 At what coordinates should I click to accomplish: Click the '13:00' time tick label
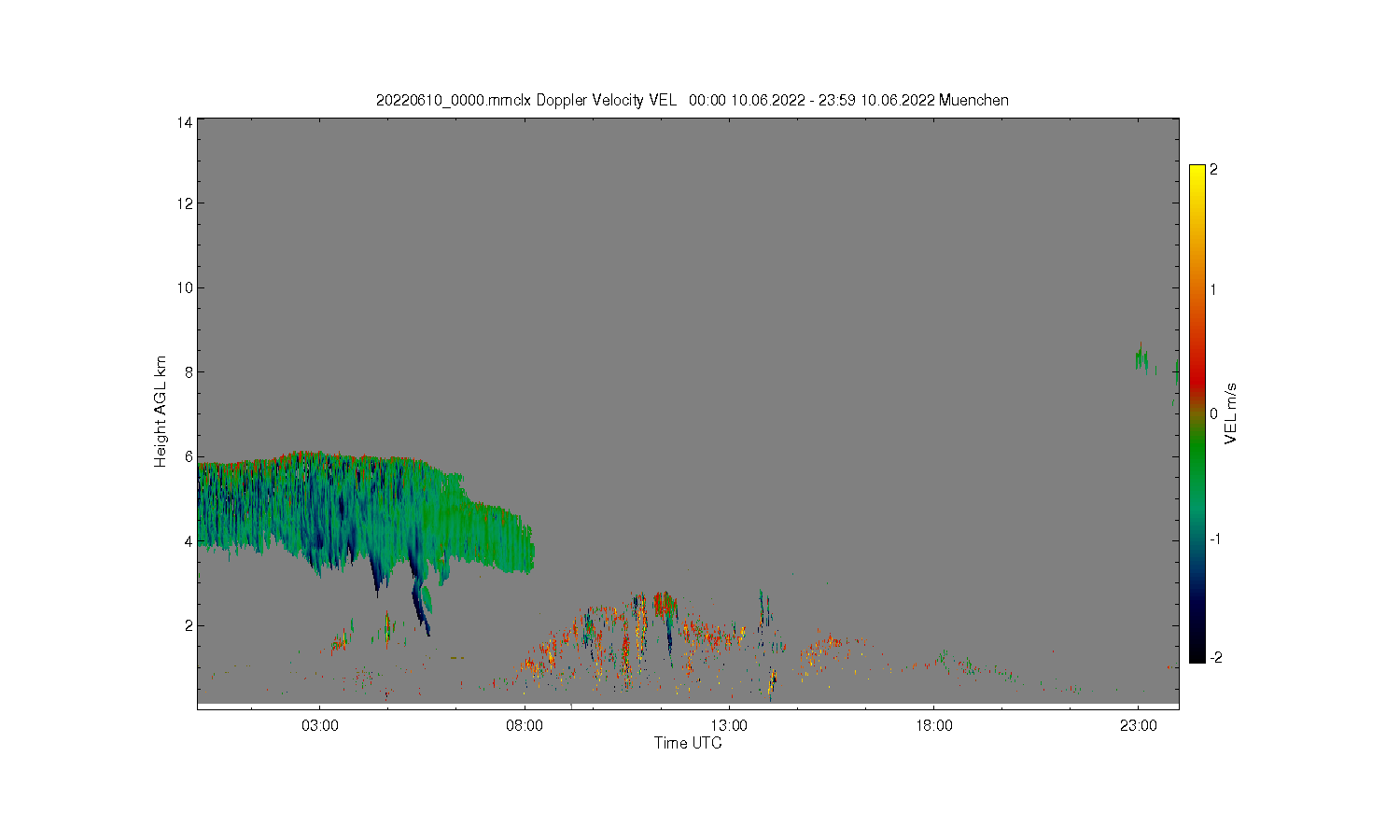coord(729,726)
